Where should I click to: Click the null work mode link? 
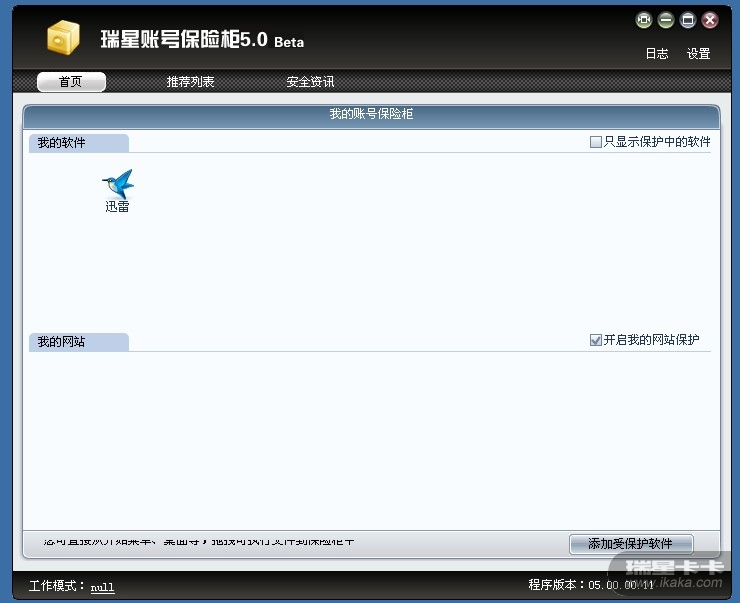click(102, 587)
